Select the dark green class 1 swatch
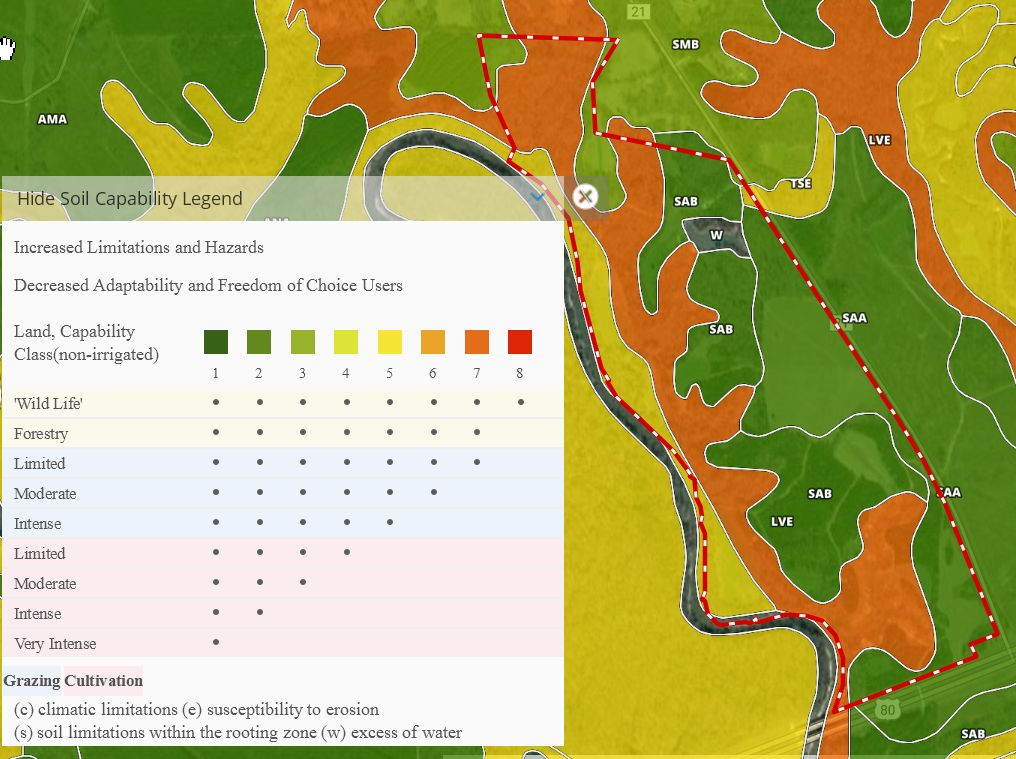This screenshot has width=1016, height=759. [216, 342]
